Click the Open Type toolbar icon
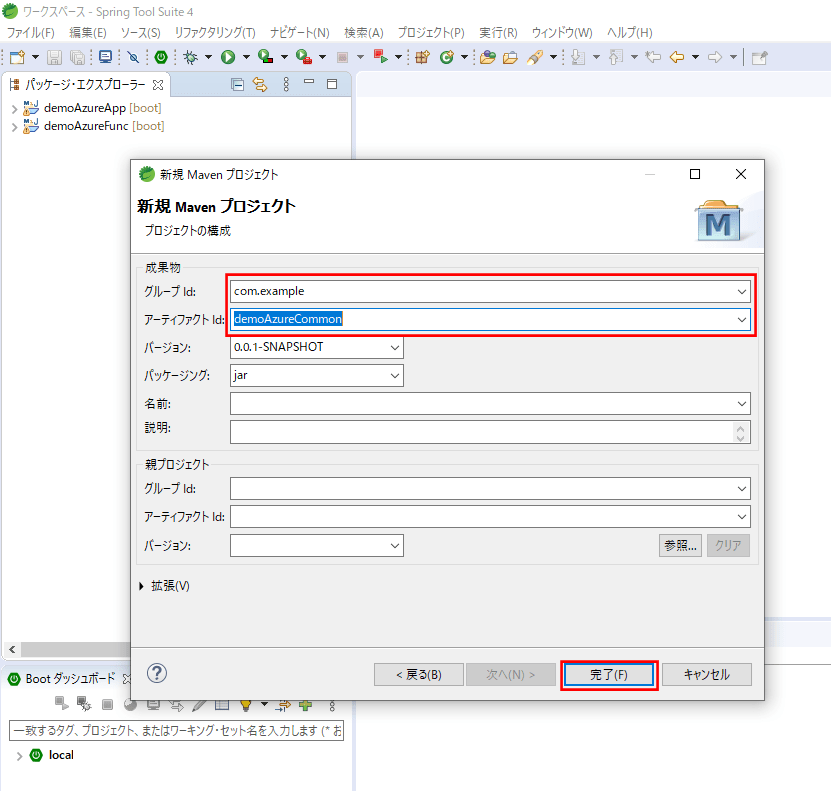 pyautogui.click(x=487, y=57)
